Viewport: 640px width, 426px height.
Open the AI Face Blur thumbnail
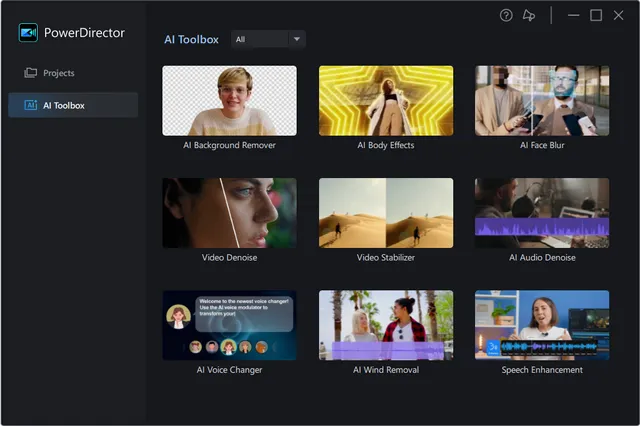click(x=541, y=100)
